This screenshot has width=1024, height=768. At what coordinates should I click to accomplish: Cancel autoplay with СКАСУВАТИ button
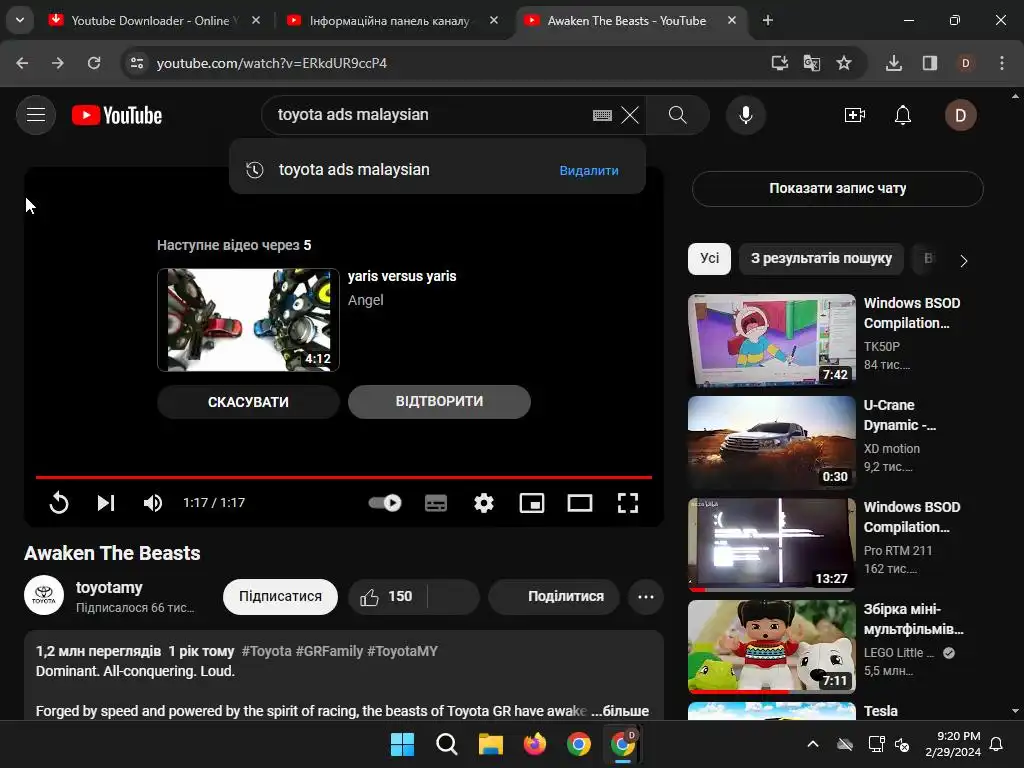(248, 402)
